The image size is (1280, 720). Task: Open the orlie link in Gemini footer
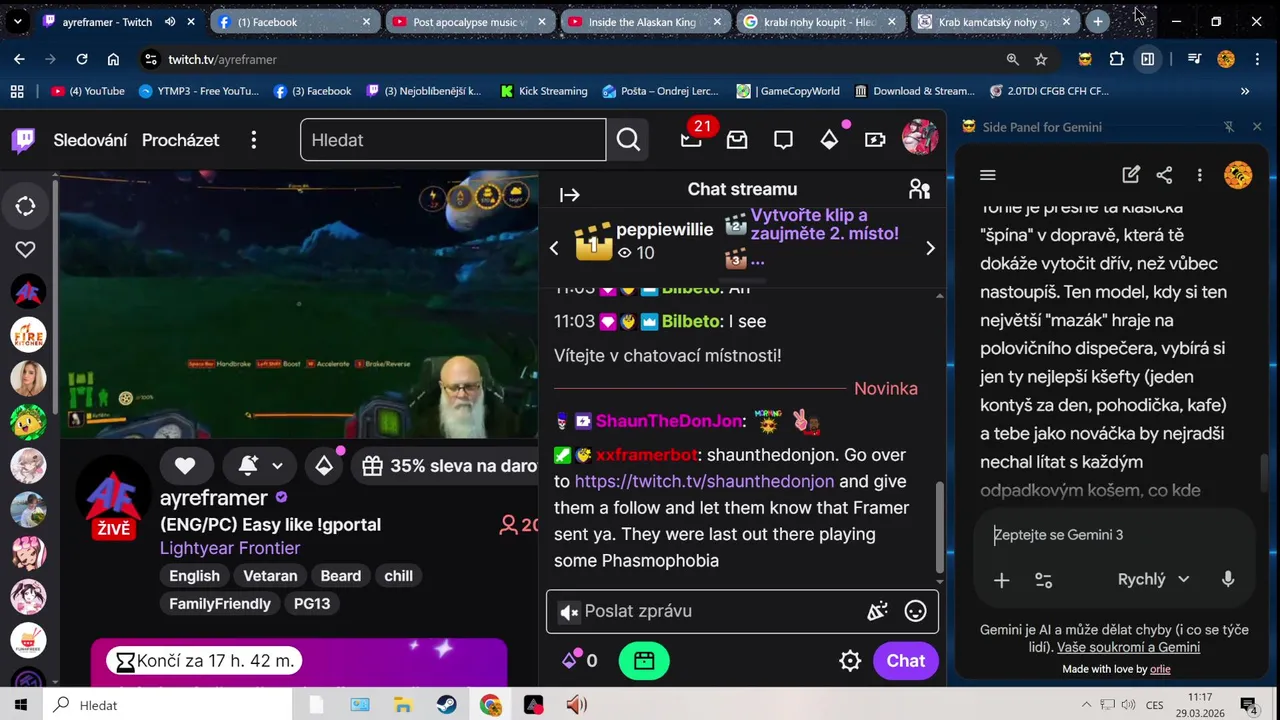pyautogui.click(x=1160, y=669)
